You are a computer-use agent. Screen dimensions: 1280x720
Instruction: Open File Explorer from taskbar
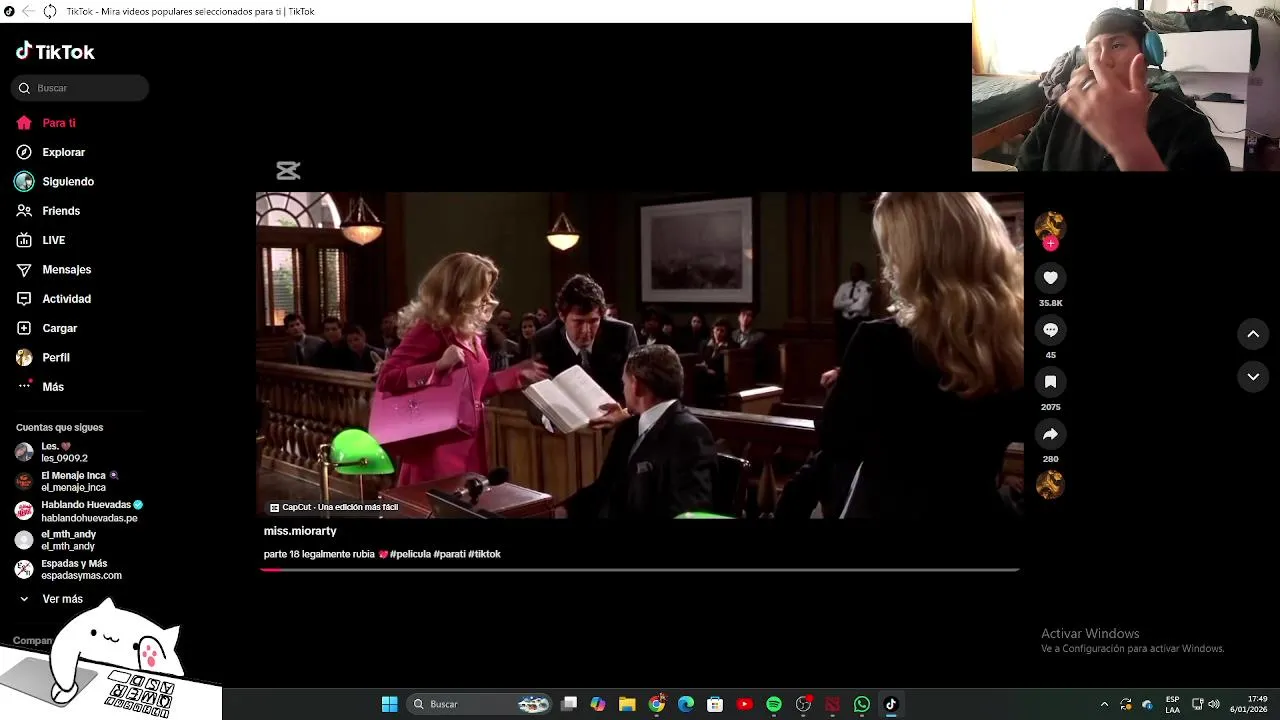pos(627,704)
